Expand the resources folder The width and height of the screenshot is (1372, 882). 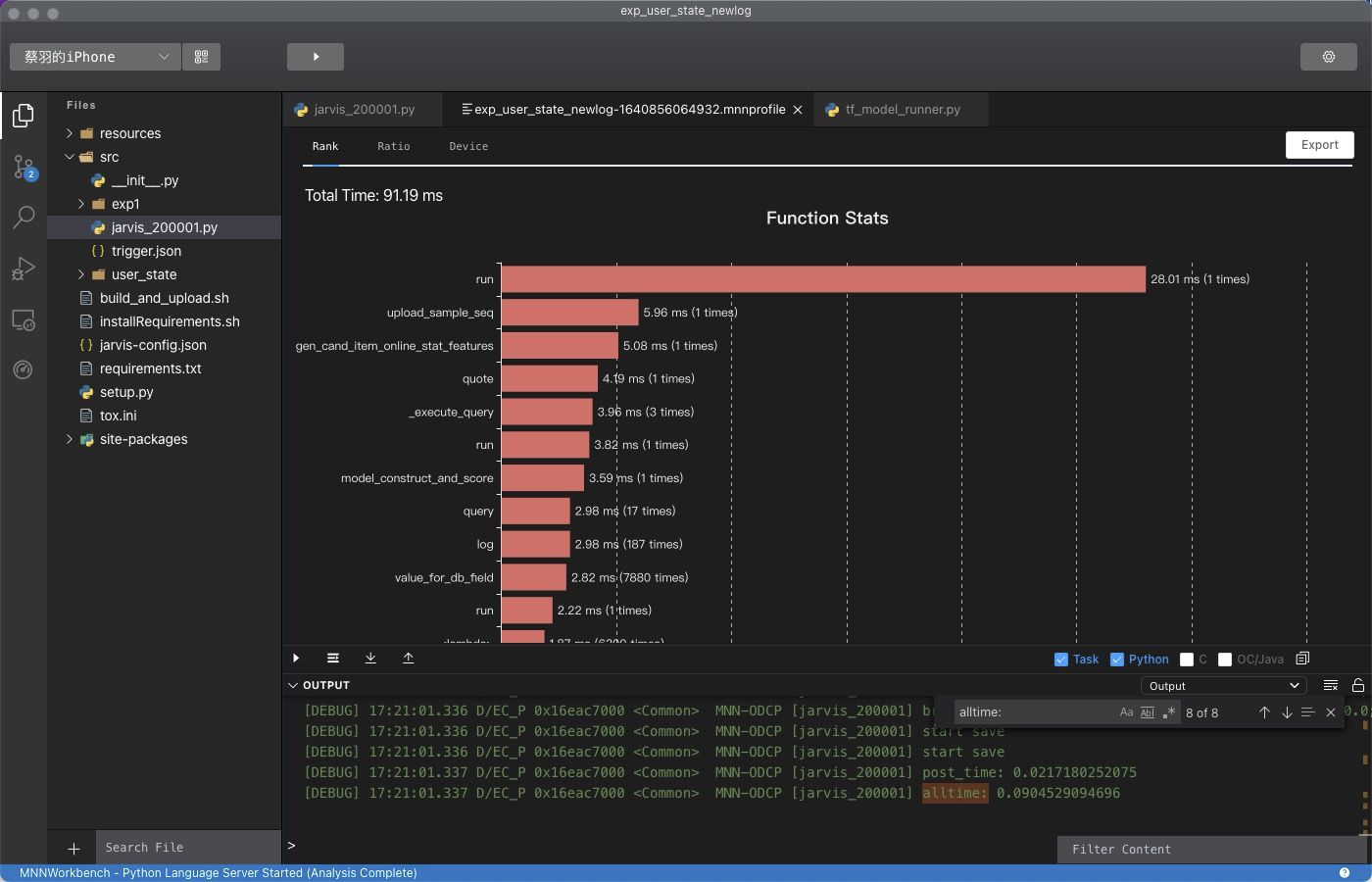click(x=70, y=133)
